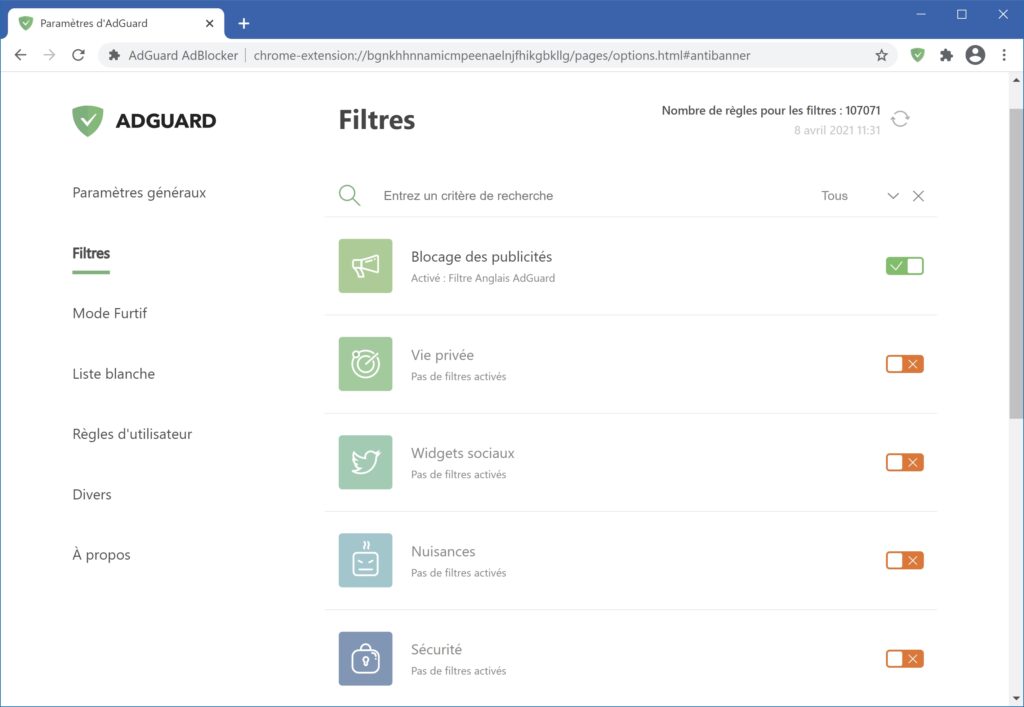Image resolution: width=1024 pixels, height=707 pixels.
Task: Click the search magnifier icon
Action: pos(349,195)
